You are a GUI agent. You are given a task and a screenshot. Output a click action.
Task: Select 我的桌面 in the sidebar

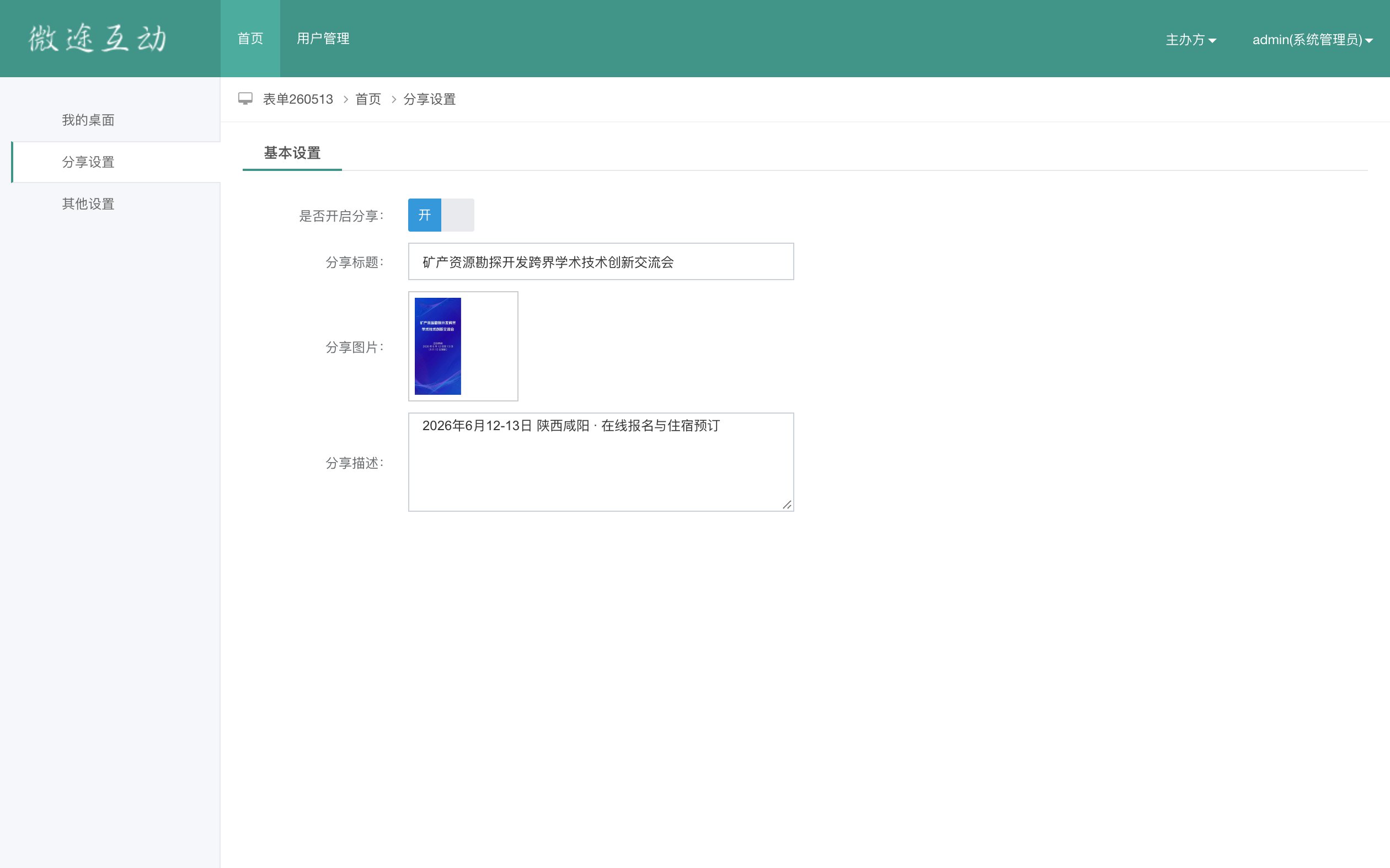tap(88, 120)
